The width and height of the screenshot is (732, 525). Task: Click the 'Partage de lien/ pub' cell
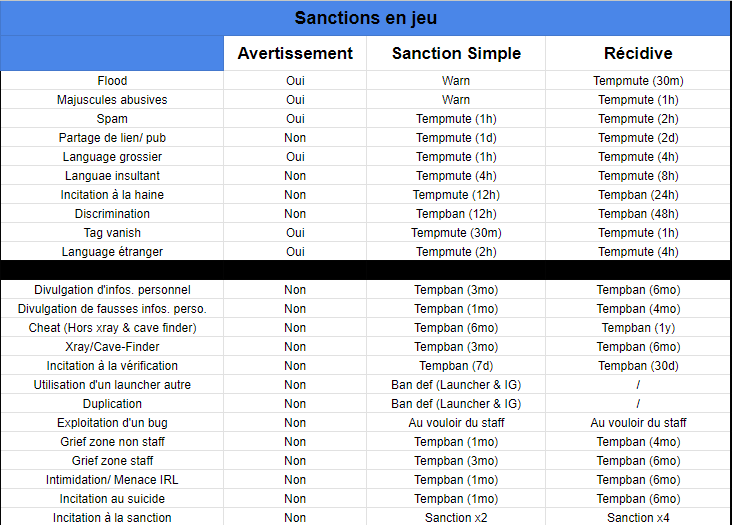tap(112, 138)
